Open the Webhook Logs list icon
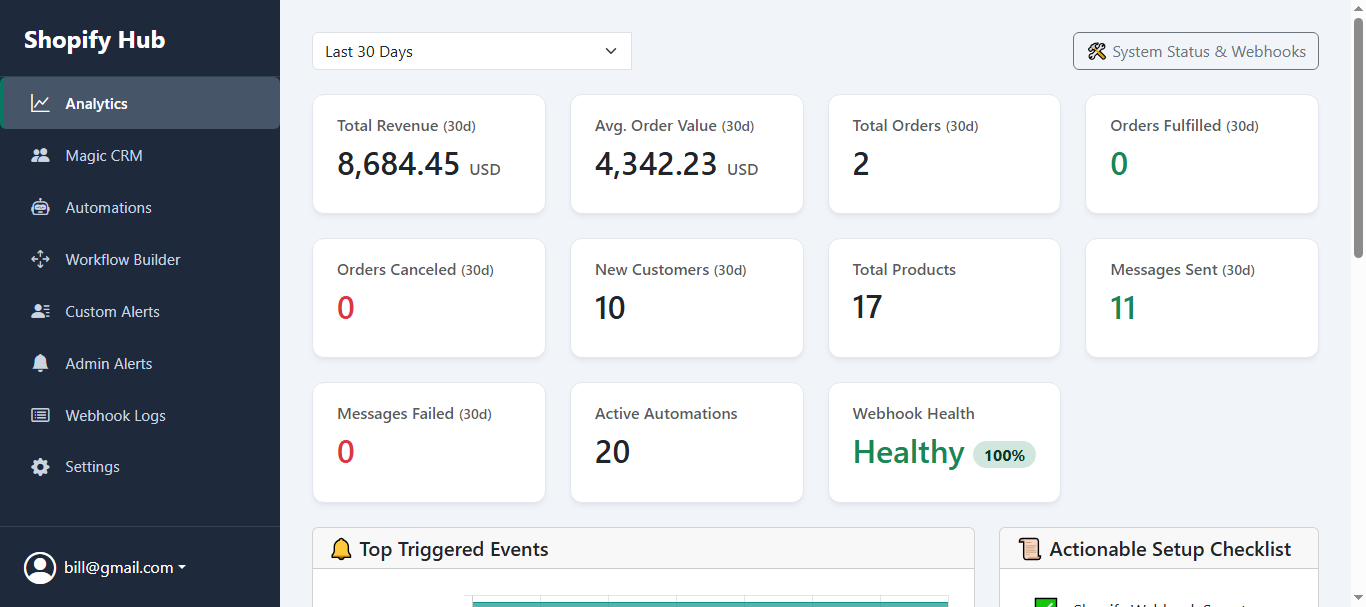Viewport: 1366px width, 607px height. point(40,415)
